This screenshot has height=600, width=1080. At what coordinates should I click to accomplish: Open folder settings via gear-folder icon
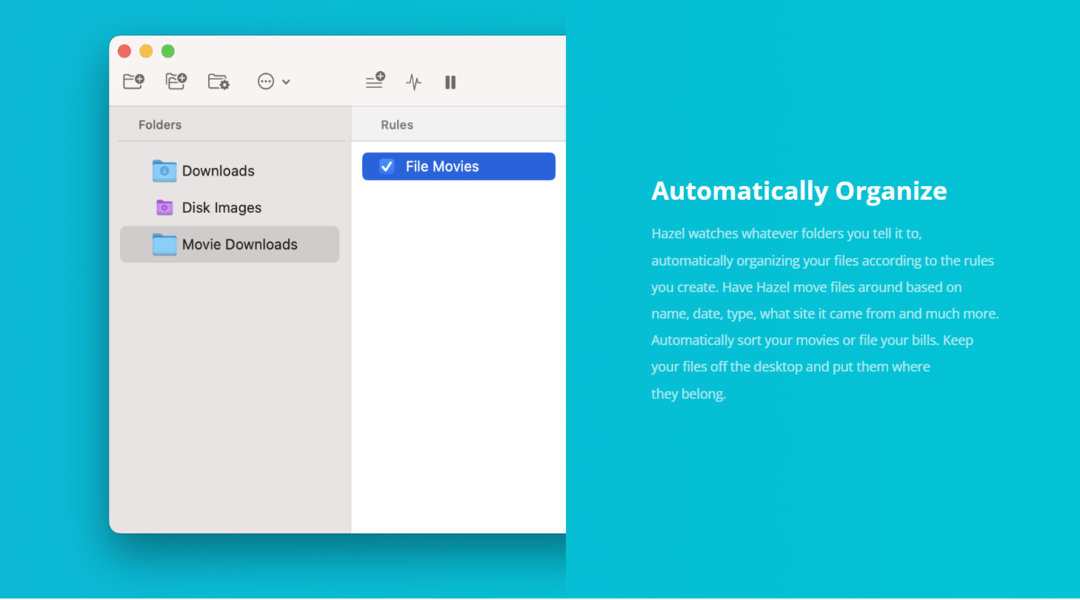[218, 82]
